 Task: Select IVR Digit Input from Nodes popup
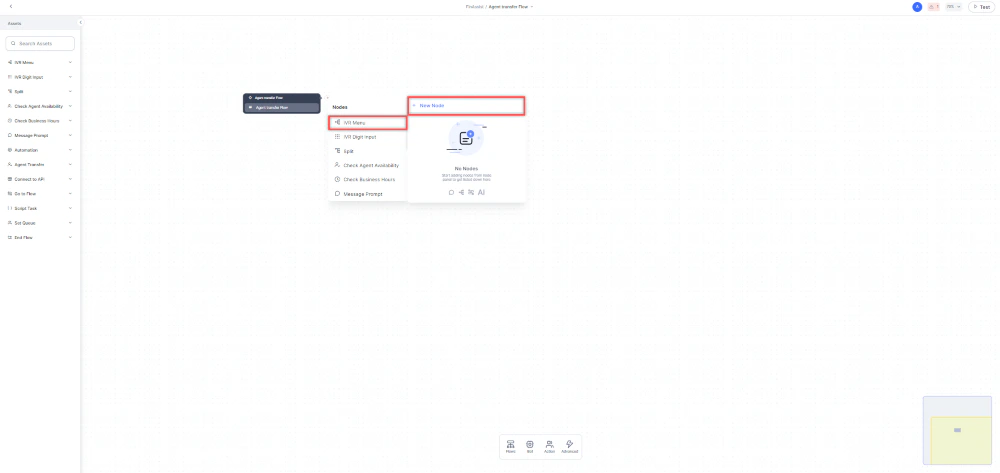(x=367, y=137)
